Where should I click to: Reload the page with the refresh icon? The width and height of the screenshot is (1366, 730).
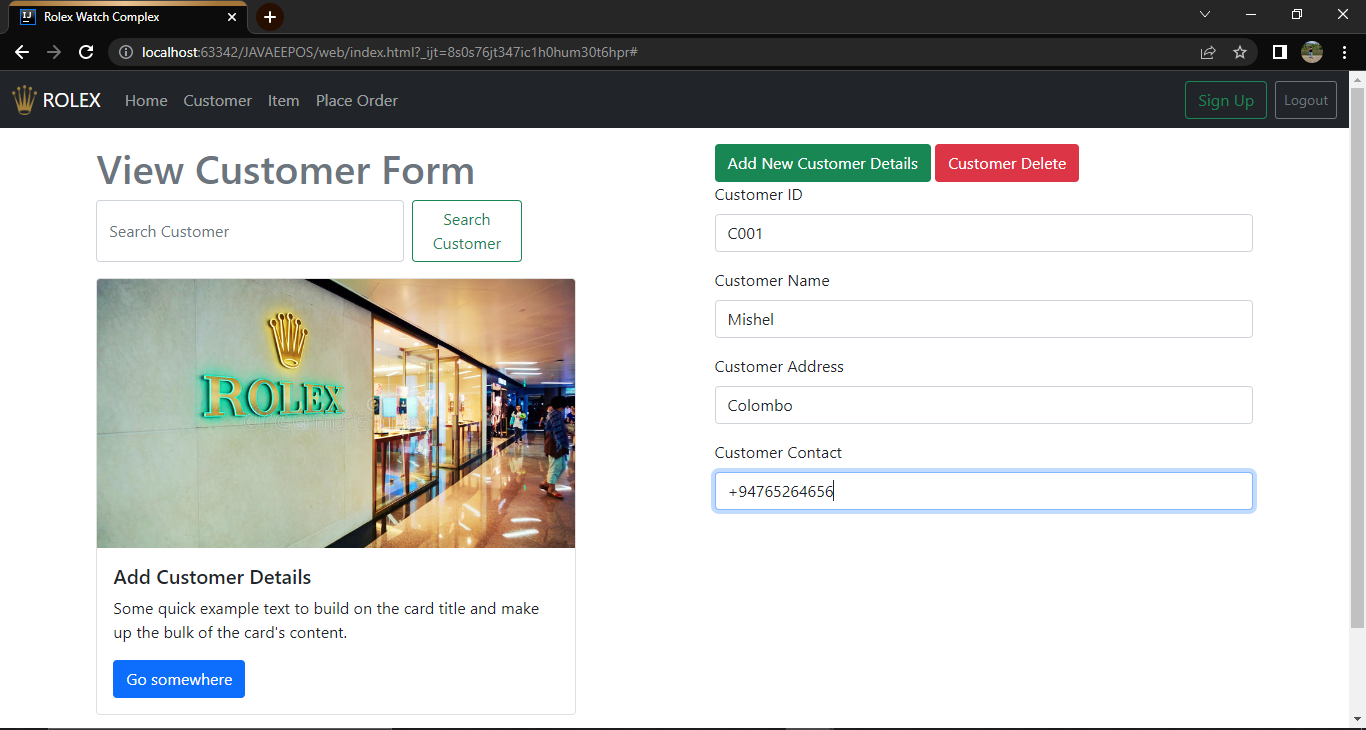86,52
